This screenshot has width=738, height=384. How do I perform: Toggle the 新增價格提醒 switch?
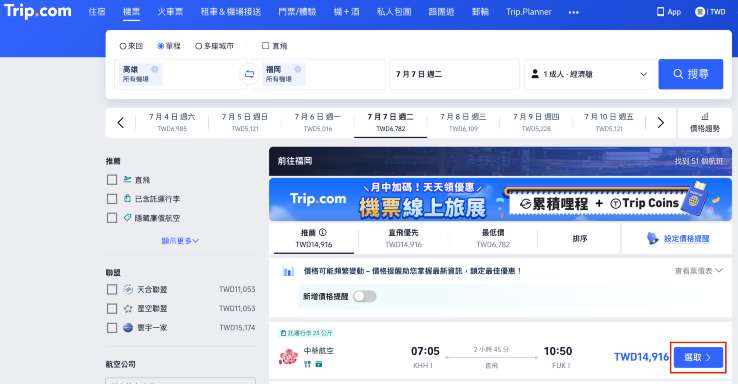365,296
